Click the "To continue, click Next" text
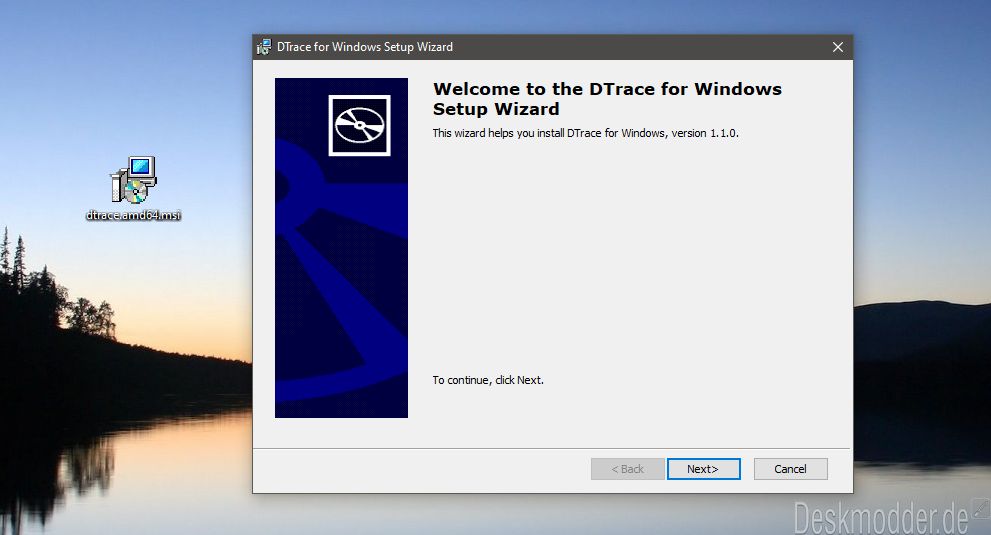991x535 pixels. [x=488, y=380]
